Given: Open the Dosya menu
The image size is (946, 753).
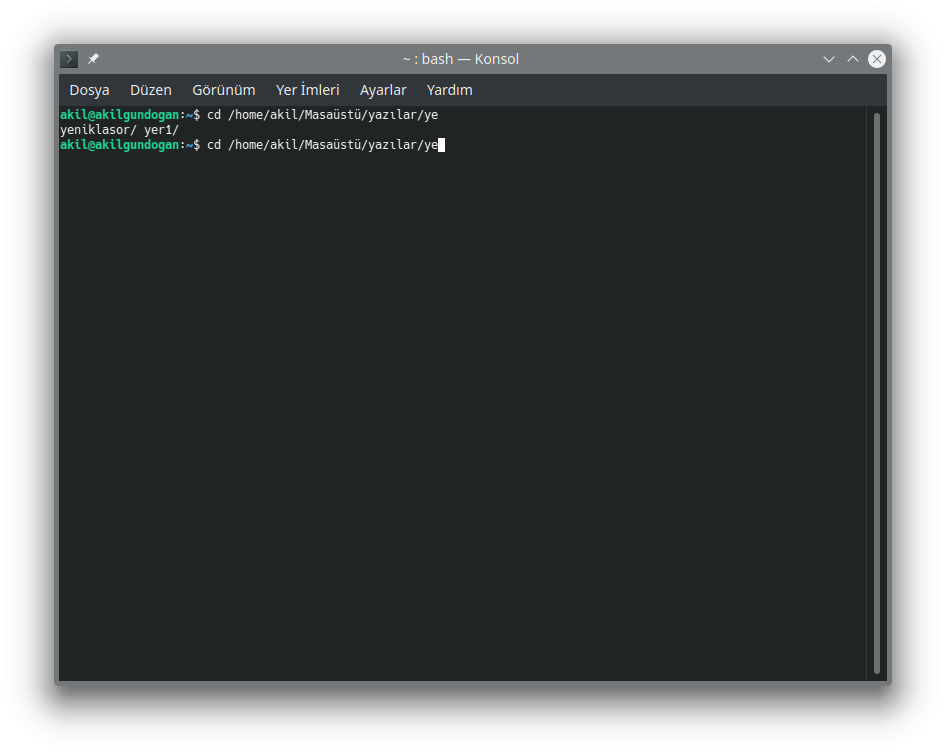Looking at the screenshot, I should coord(89,90).
